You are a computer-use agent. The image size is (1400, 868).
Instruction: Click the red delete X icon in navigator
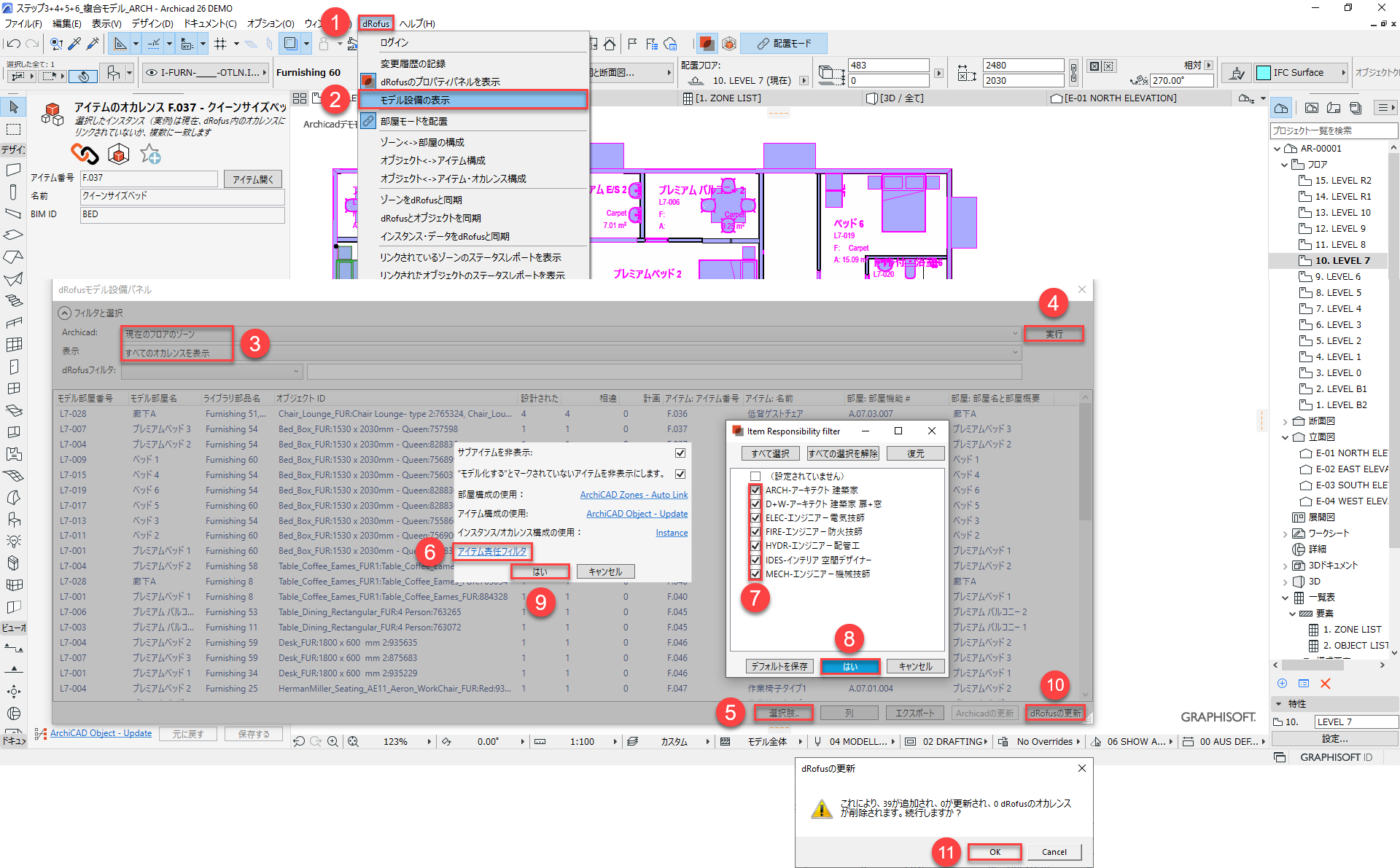[1326, 684]
